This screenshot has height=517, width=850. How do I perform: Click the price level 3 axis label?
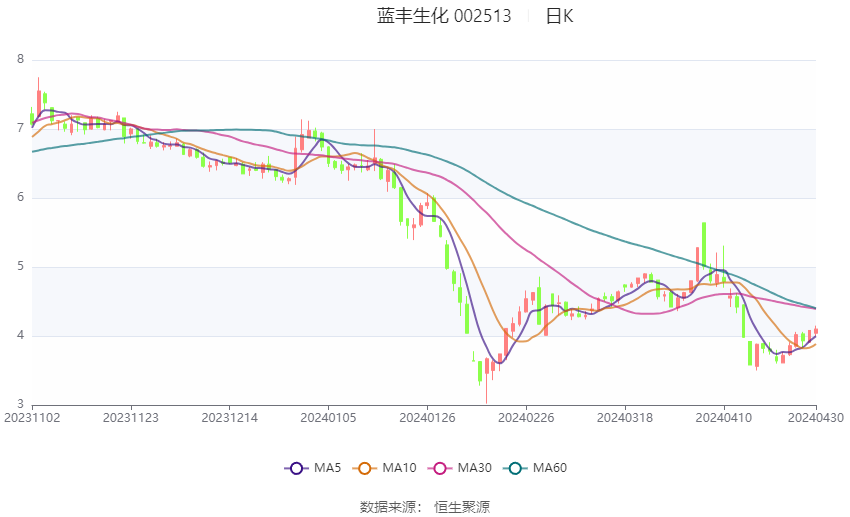click(x=20, y=405)
